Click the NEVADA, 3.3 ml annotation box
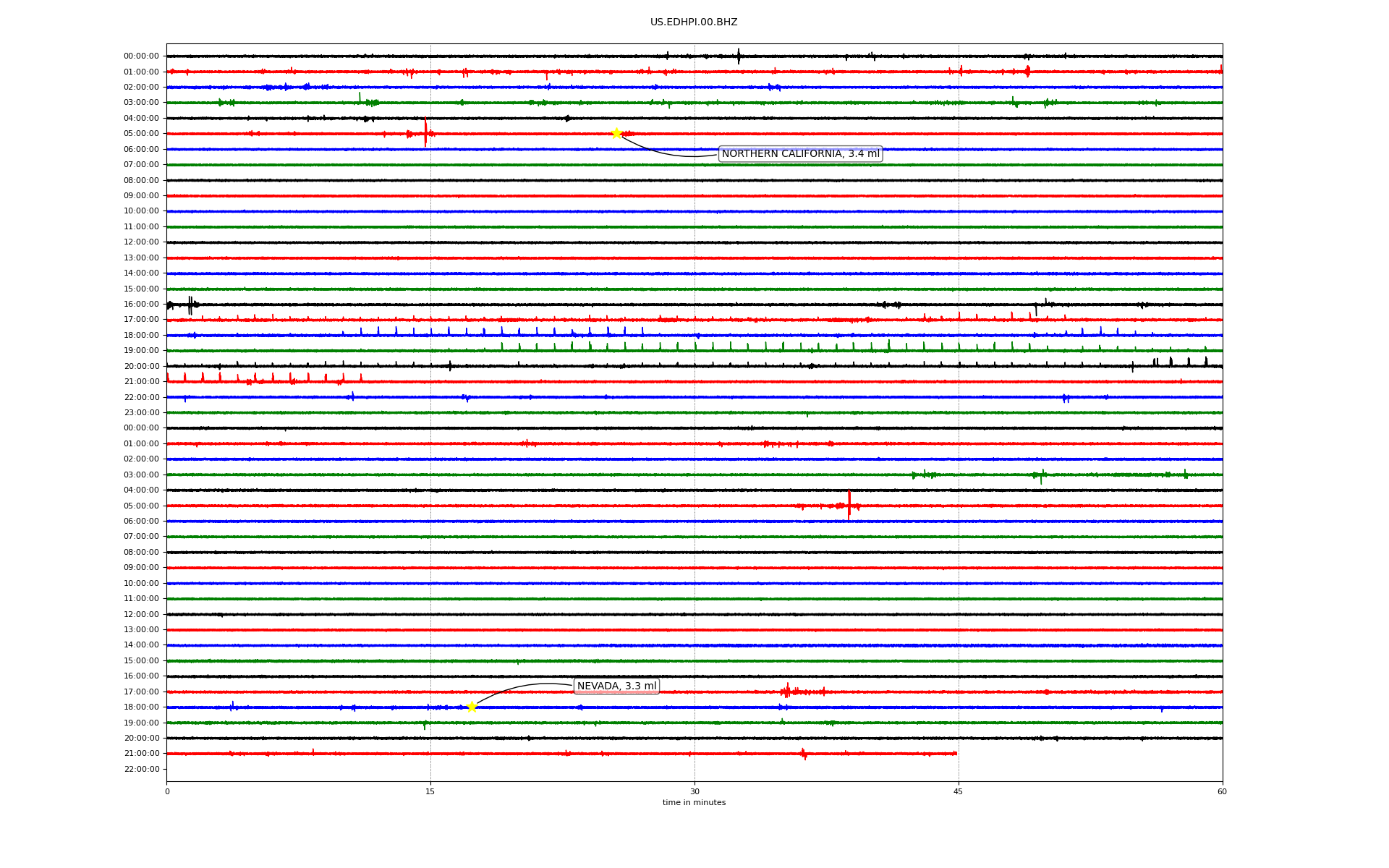 (x=616, y=686)
